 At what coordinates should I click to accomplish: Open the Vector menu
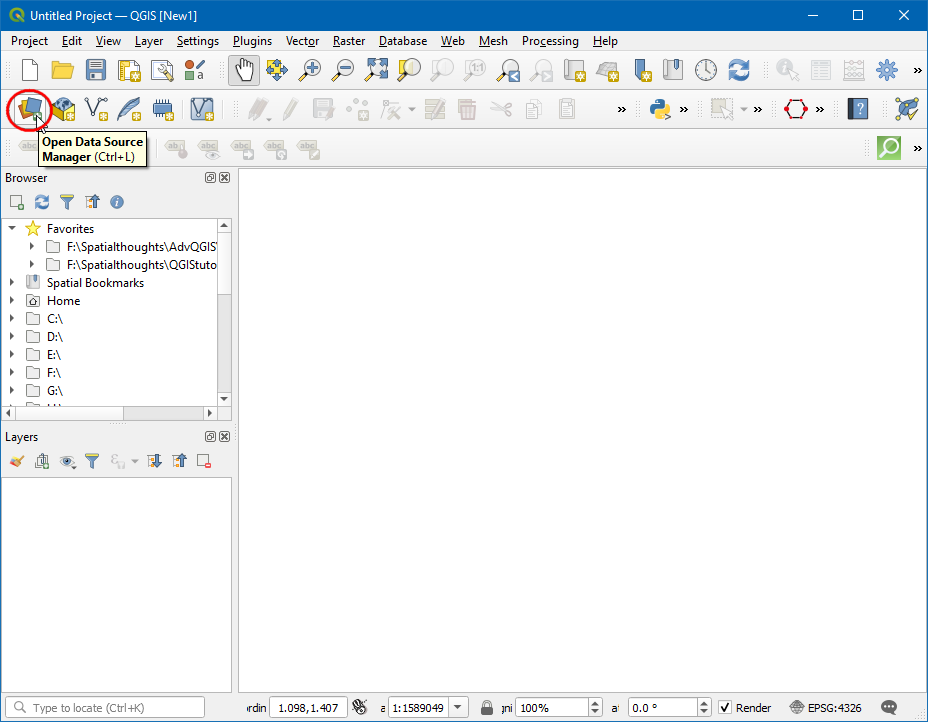pos(302,41)
